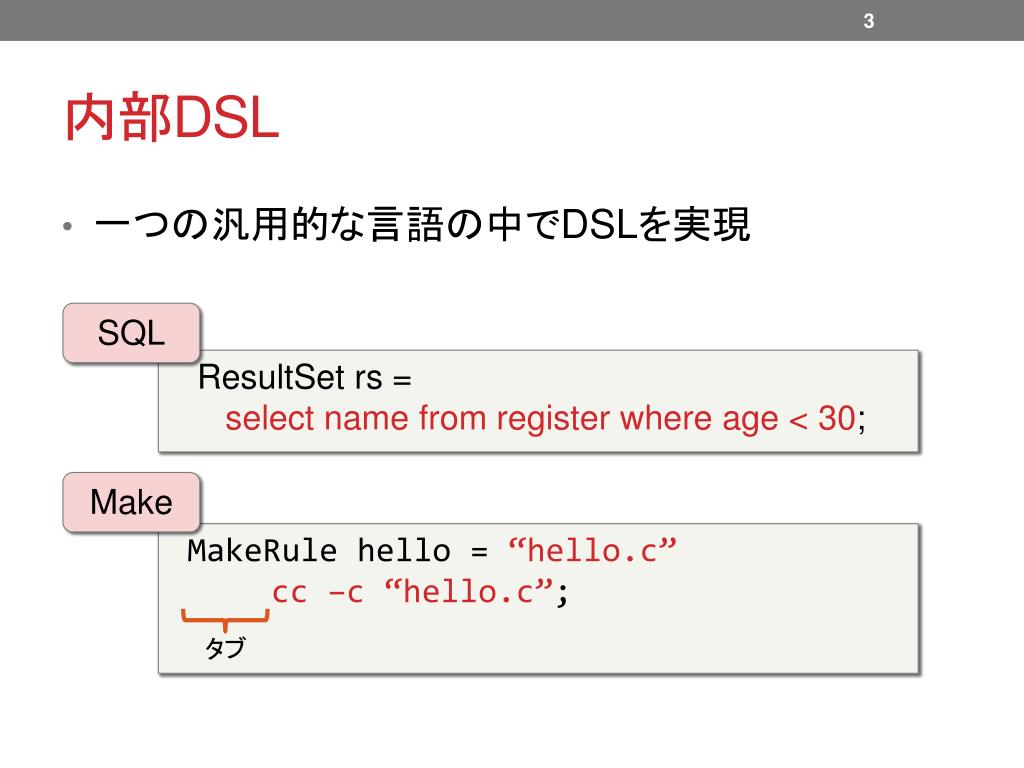Click the red command cc -c “hello.c”
The height and width of the screenshot is (768, 1024).
[x=414, y=592]
